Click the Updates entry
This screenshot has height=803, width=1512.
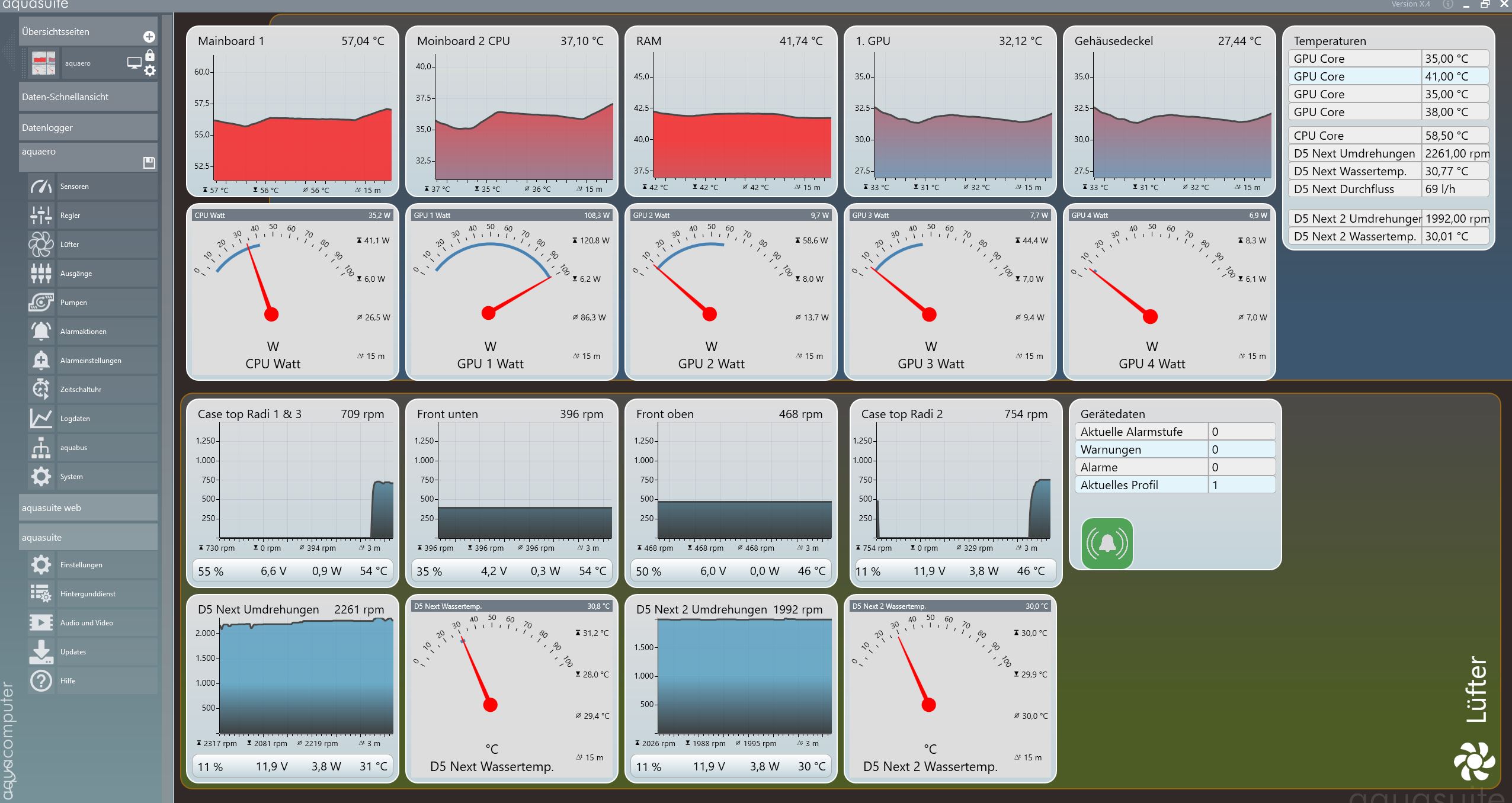(73, 652)
